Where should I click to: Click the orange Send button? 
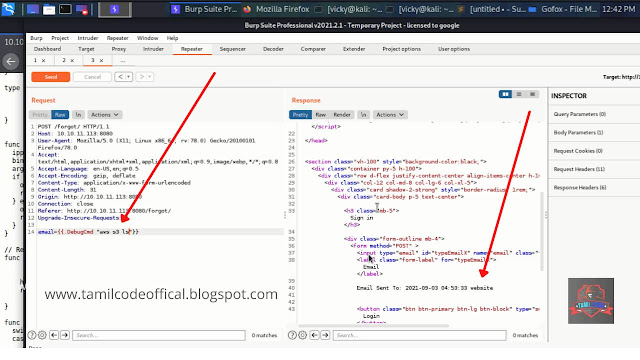click(51, 77)
